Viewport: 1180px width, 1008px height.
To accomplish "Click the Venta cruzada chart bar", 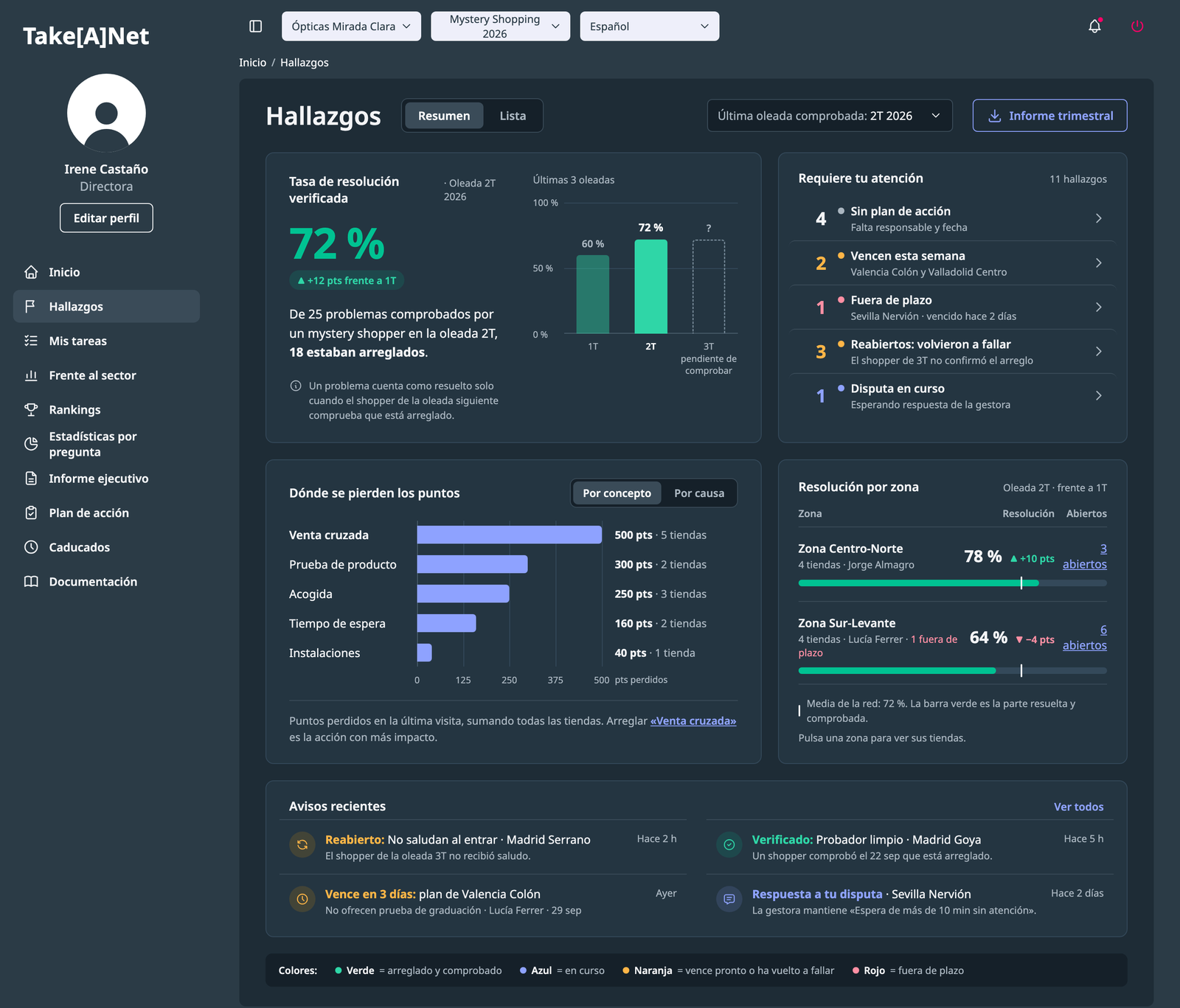I will (509, 535).
